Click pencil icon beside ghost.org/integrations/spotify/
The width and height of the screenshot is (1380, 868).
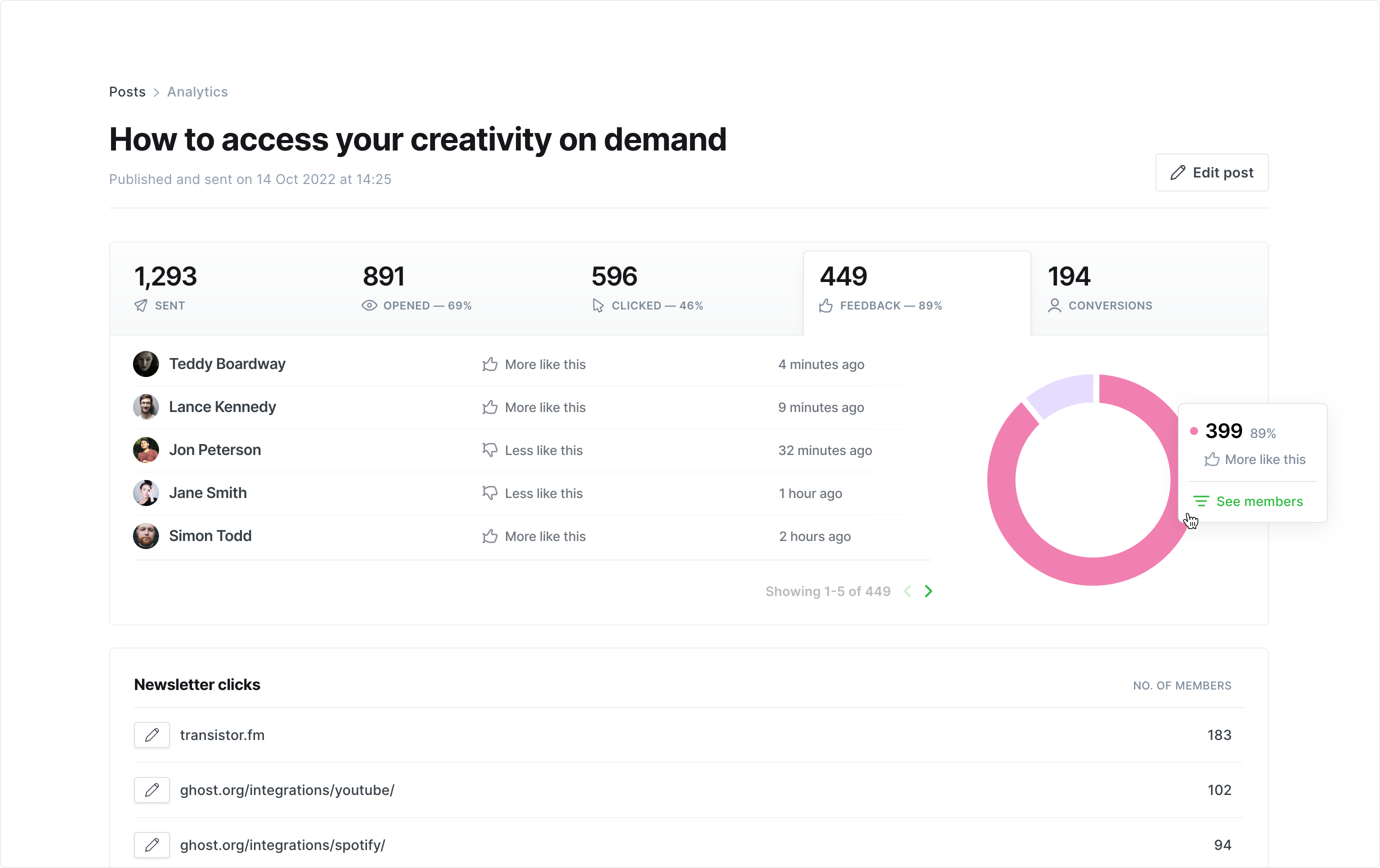(x=152, y=844)
